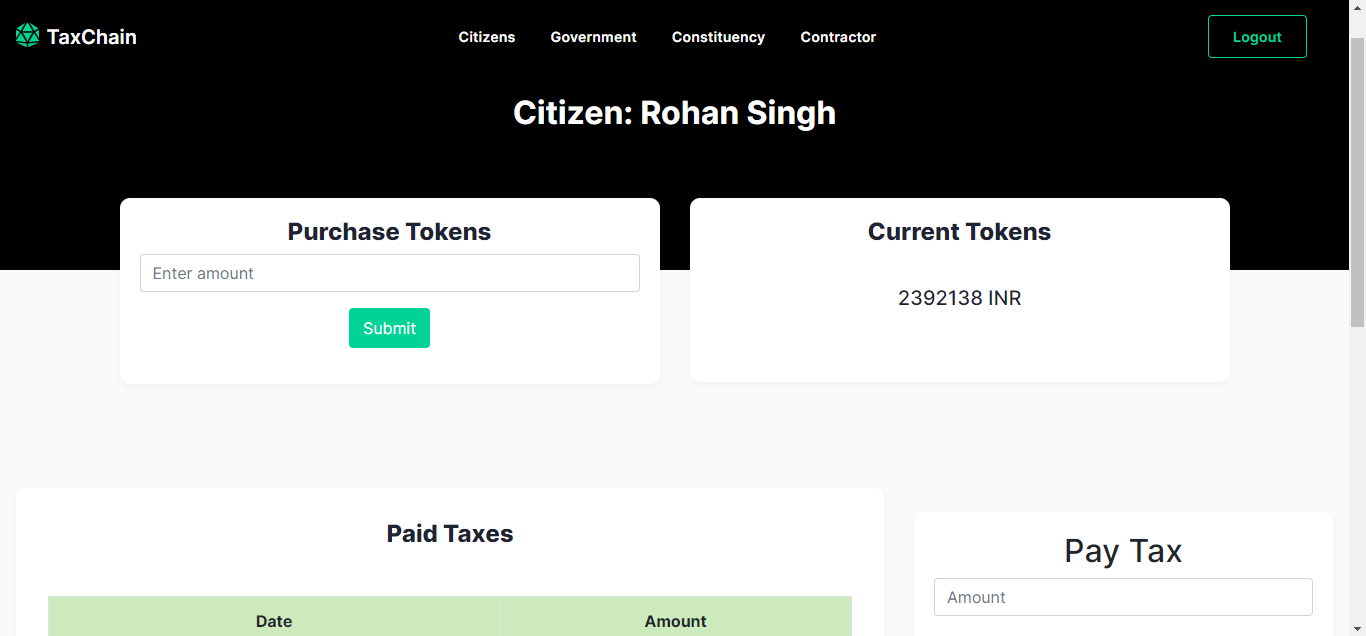
Task: Select the Constituency nav link
Action: click(718, 37)
